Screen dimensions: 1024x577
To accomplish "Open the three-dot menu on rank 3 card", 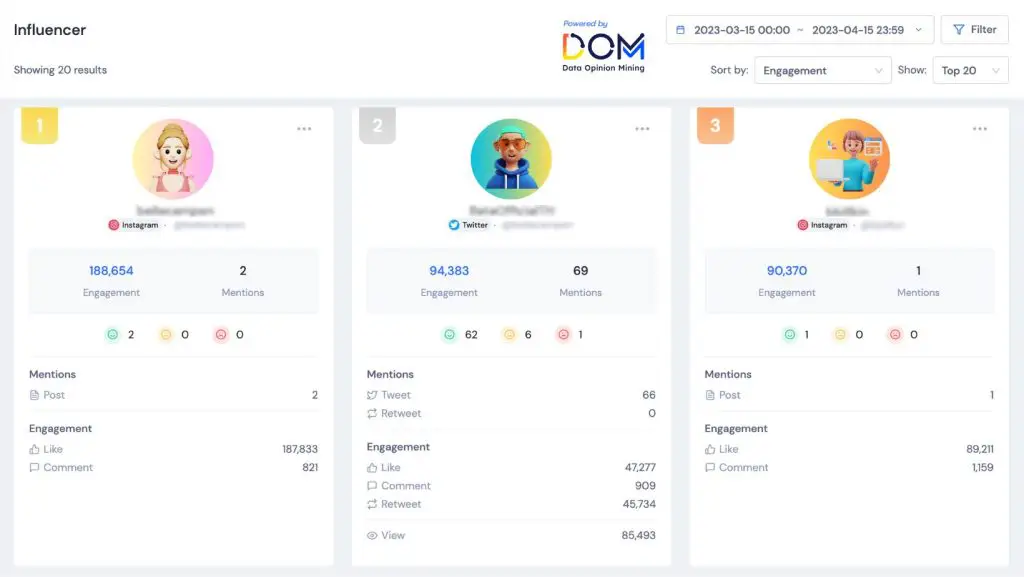I will point(980,129).
